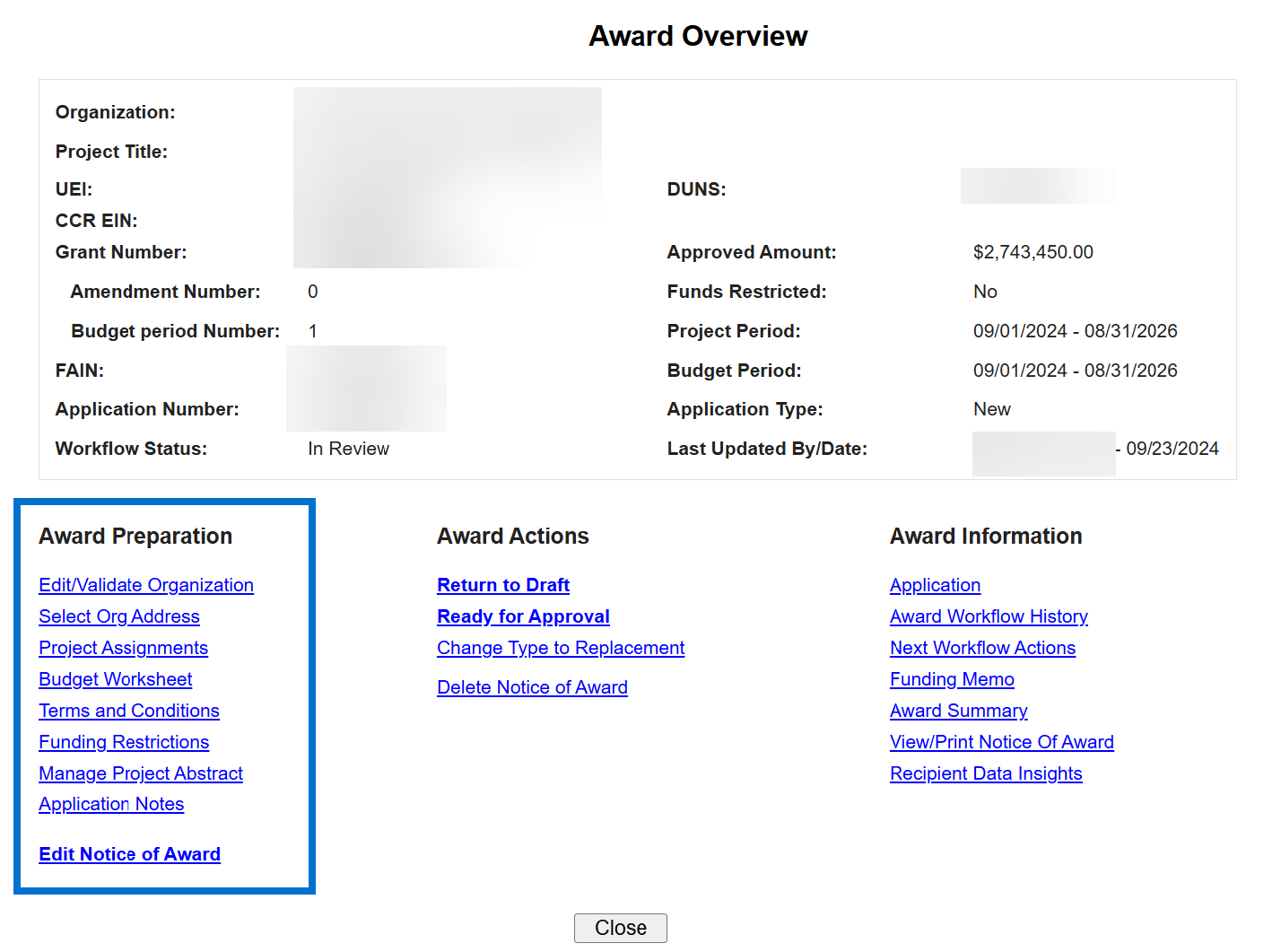The height and width of the screenshot is (952, 1281).
Task: Open Application Notes
Action: click(x=111, y=804)
